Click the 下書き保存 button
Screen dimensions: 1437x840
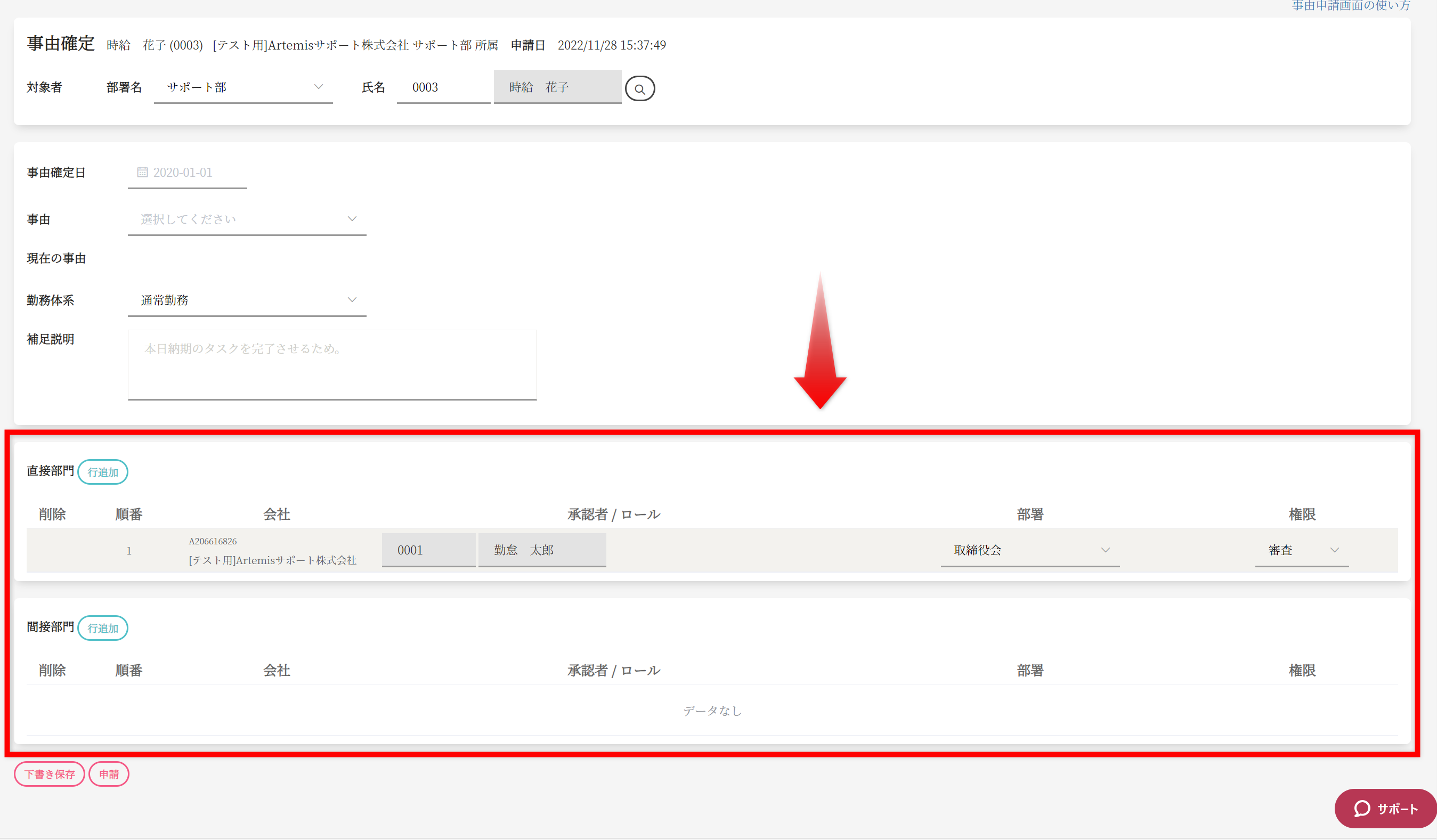tap(50, 774)
